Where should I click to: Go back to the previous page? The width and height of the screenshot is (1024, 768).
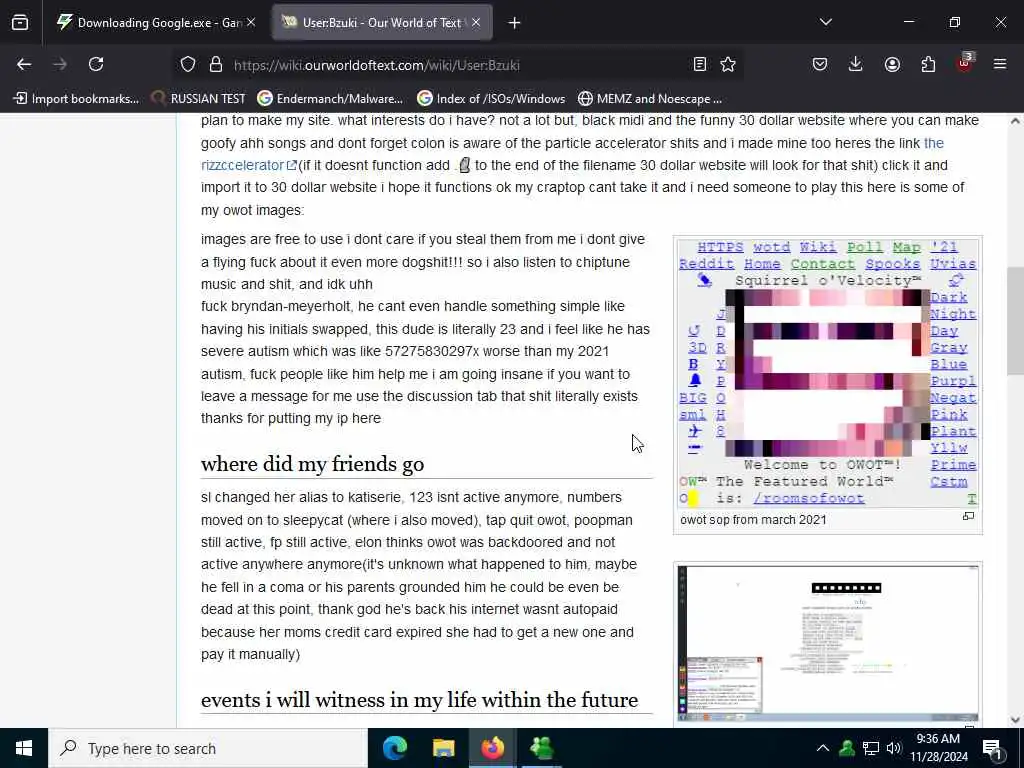tap(24, 64)
